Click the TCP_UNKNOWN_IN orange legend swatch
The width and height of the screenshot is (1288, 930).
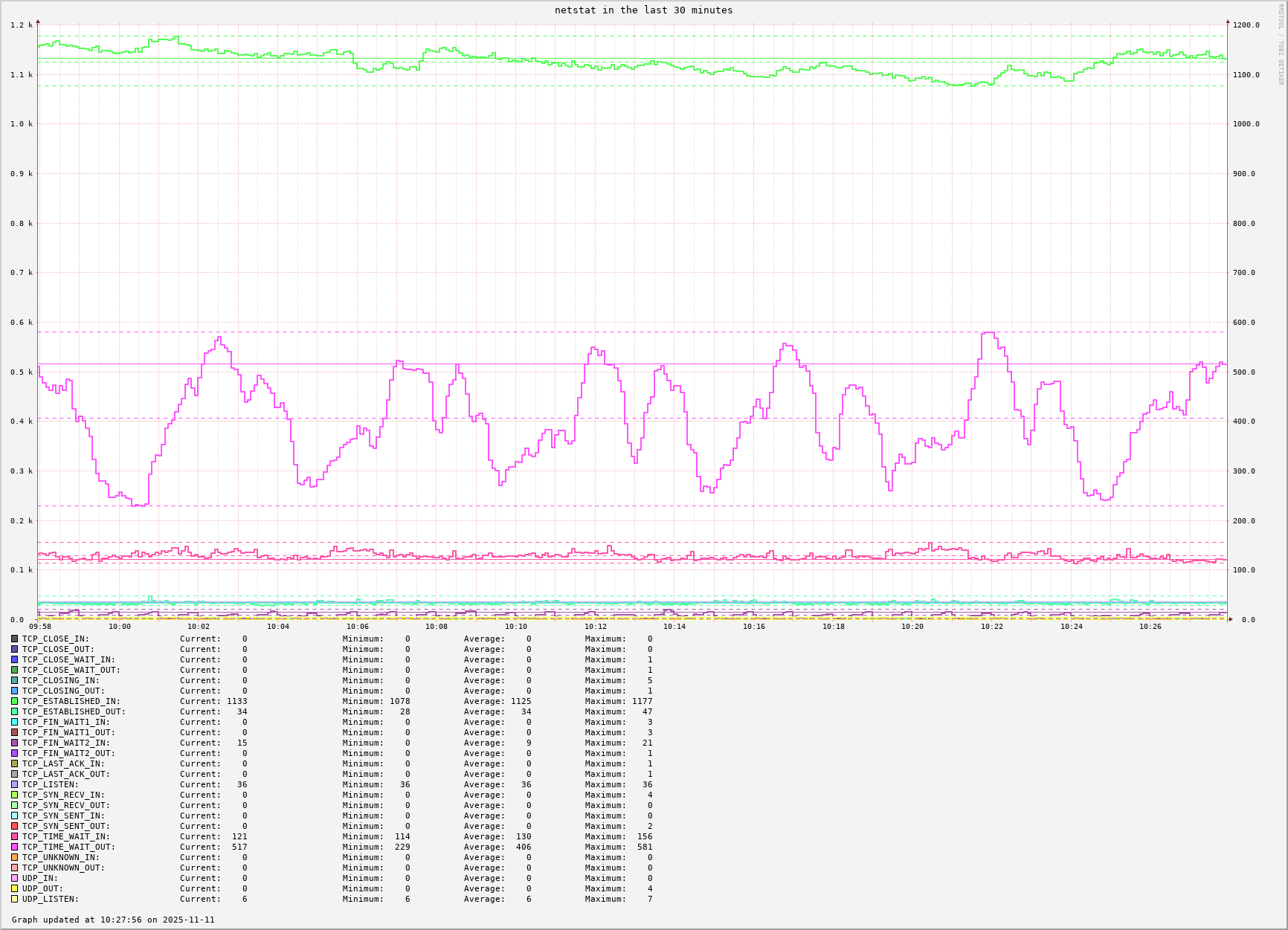15,857
